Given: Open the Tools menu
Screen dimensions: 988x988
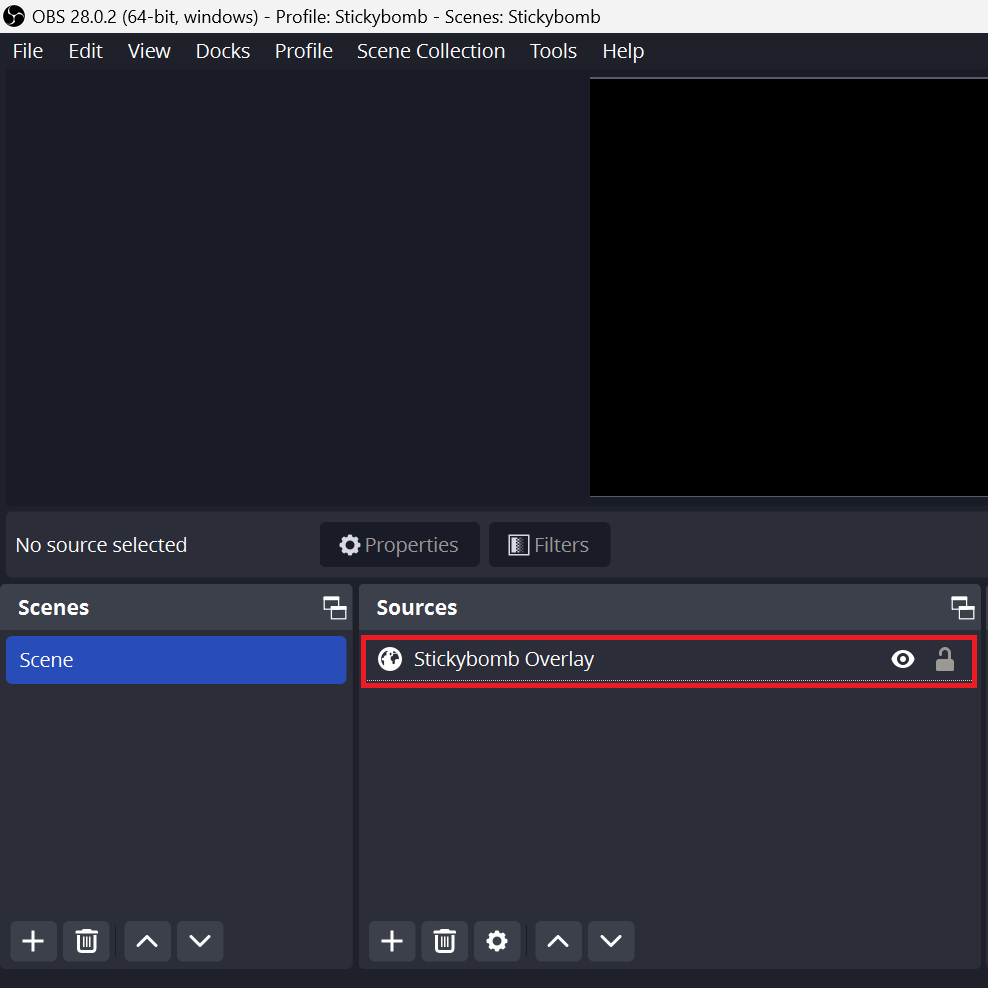Looking at the screenshot, I should [x=553, y=51].
